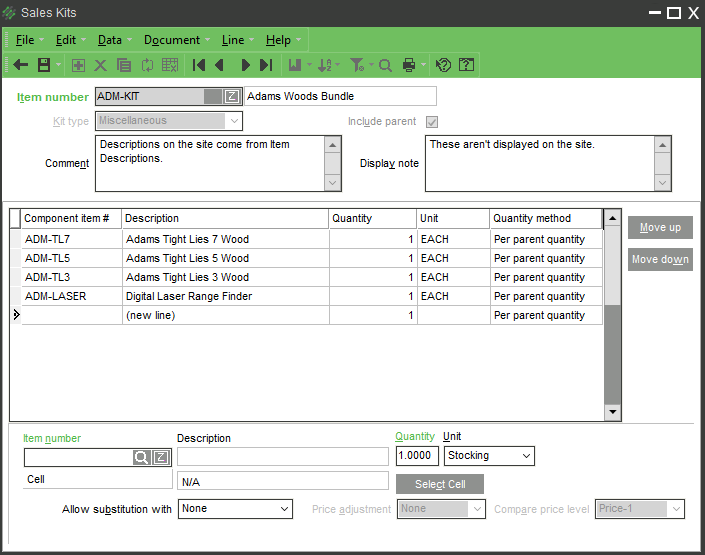Click the Move up button
The width and height of the screenshot is (705, 555).
(660, 227)
